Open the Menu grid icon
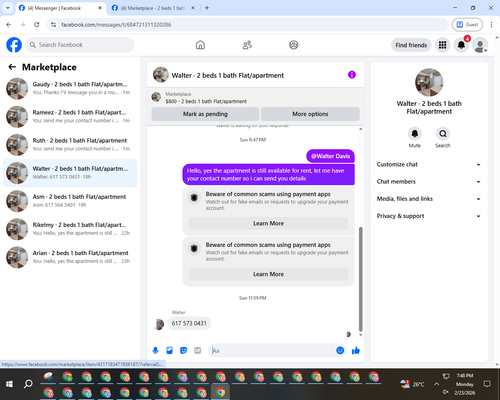500x400 pixels. [442, 45]
